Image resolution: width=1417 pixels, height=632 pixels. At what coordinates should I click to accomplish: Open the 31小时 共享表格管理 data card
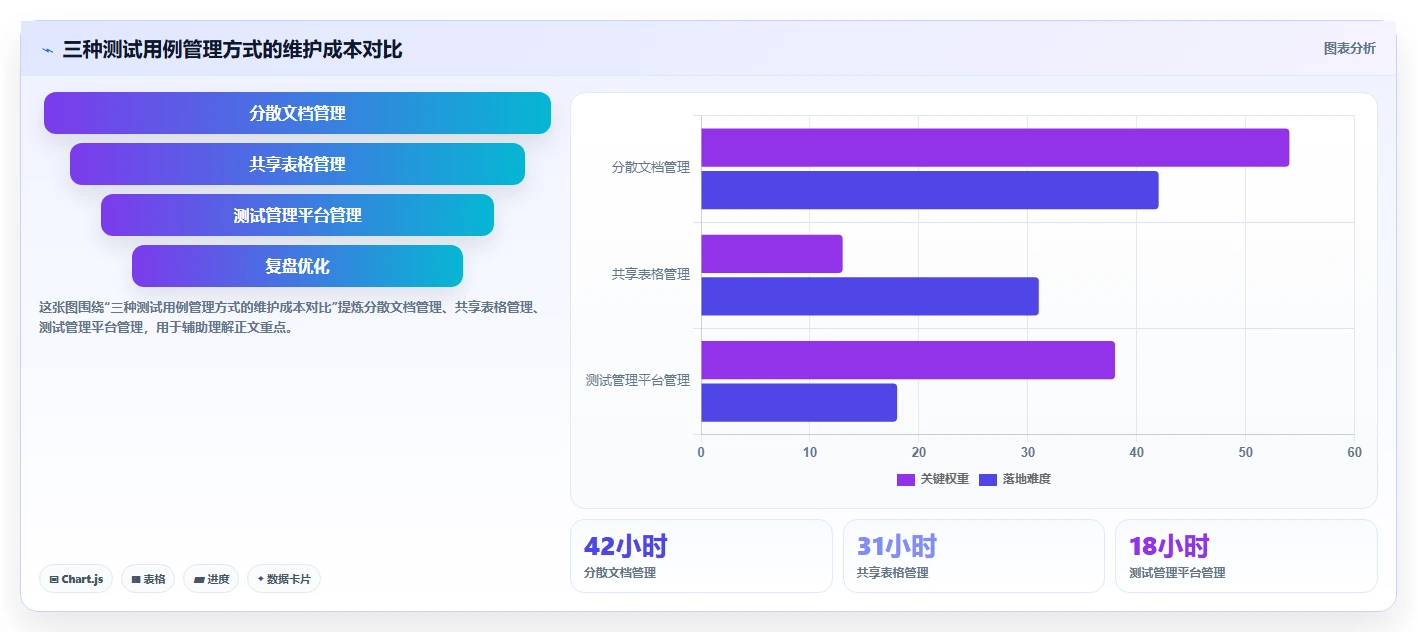974,556
